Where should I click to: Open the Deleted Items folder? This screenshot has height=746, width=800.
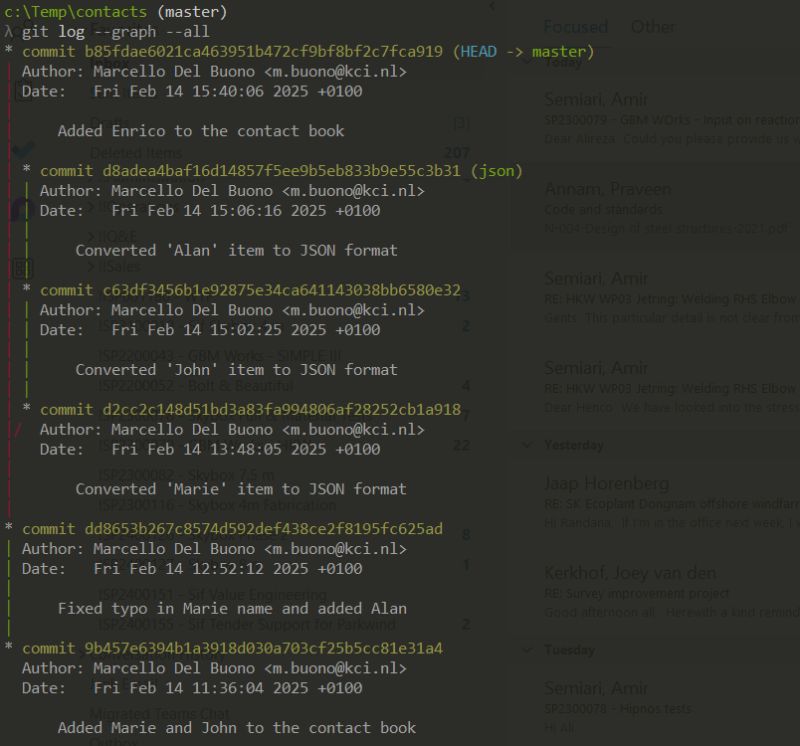pyautogui.click(x=135, y=152)
